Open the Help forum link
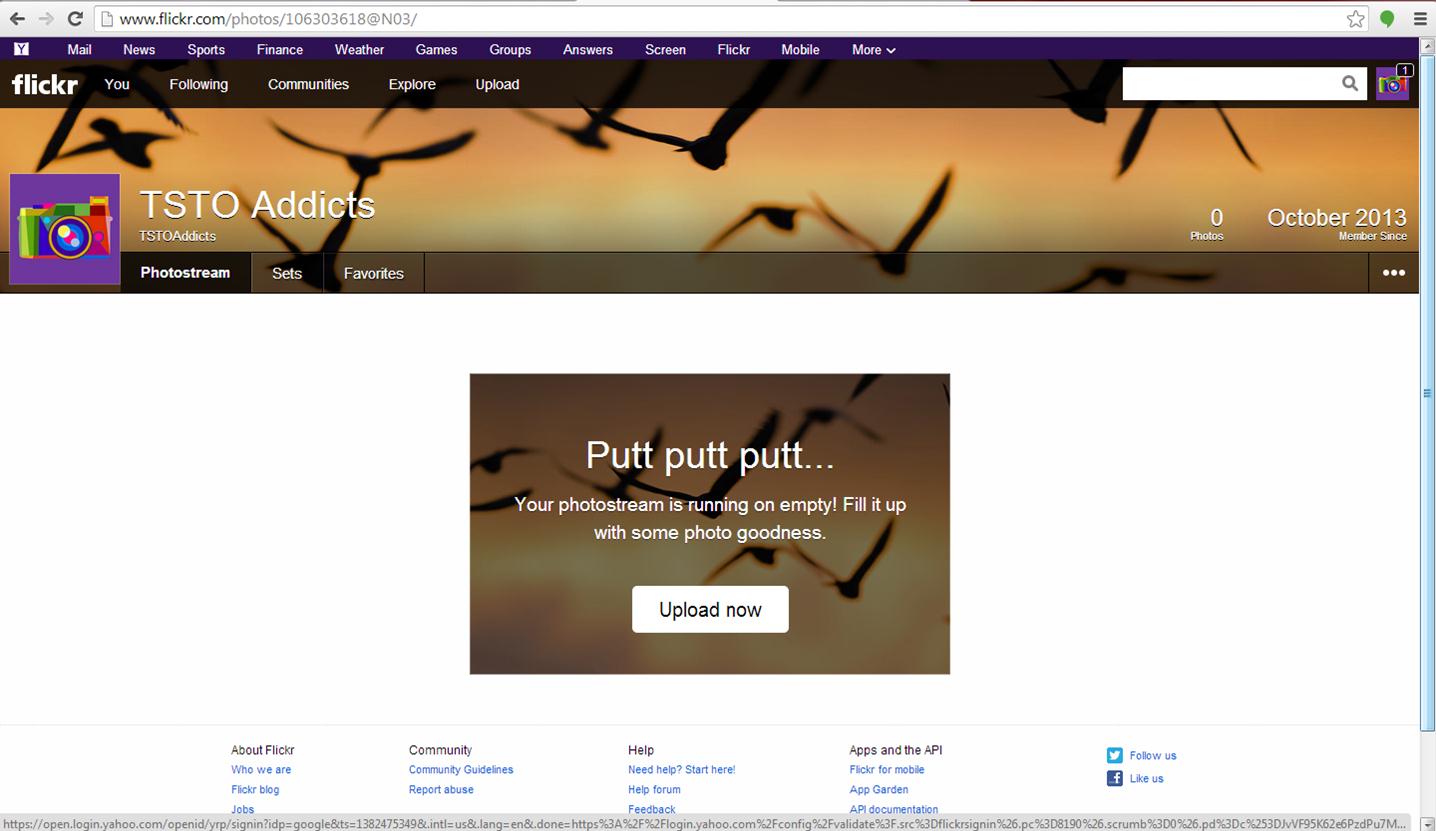Image resolution: width=1436 pixels, height=831 pixels. pos(654,790)
